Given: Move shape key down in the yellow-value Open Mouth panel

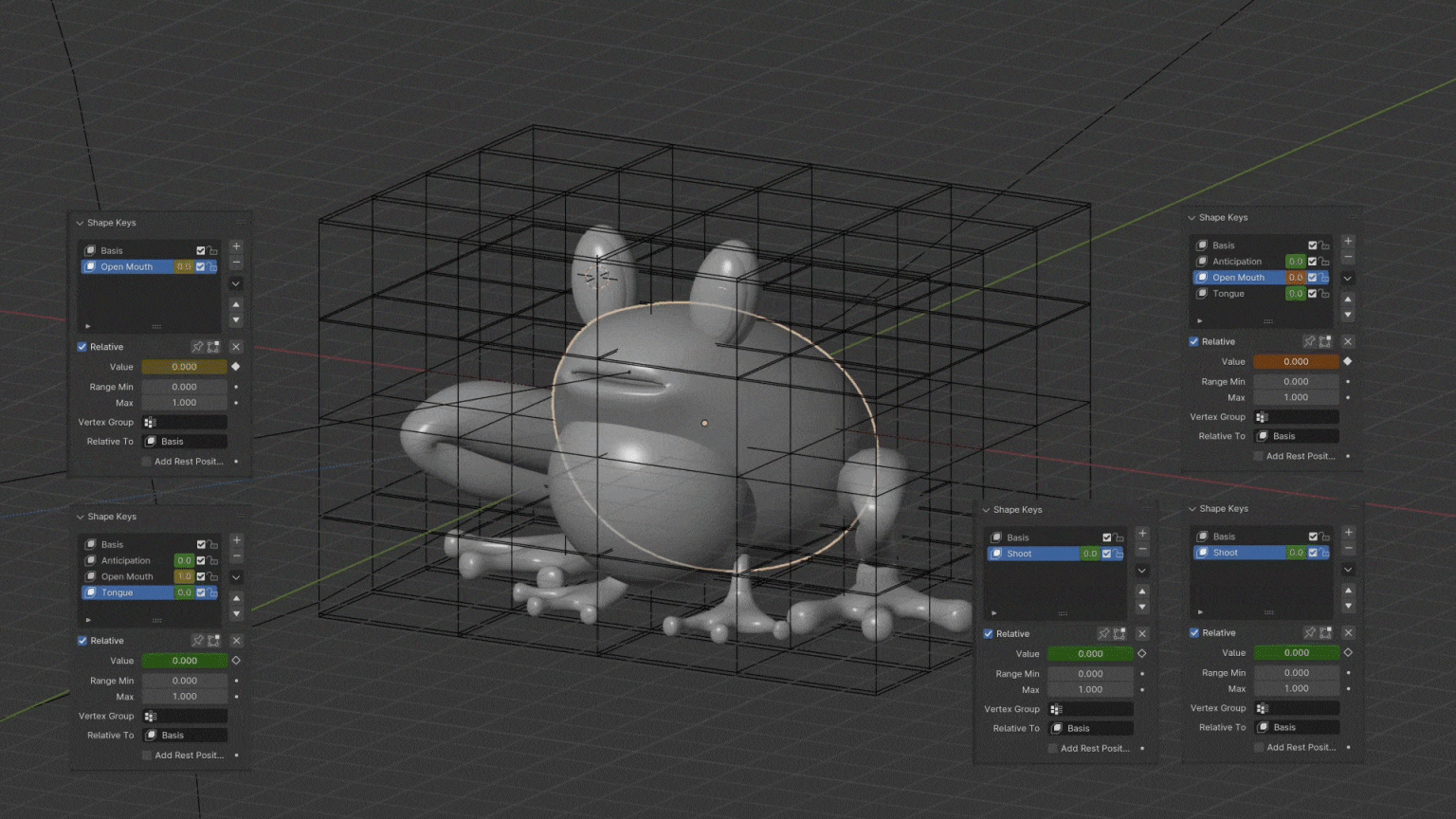Looking at the screenshot, I should (x=236, y=319).
